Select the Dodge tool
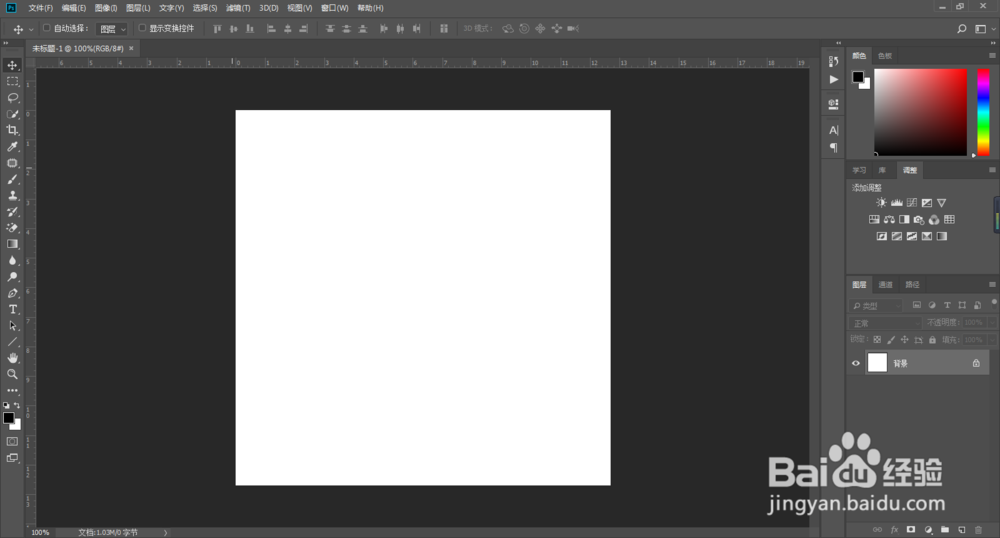The height and width of the screenshot is (538, 1000). tap(12, 277)
